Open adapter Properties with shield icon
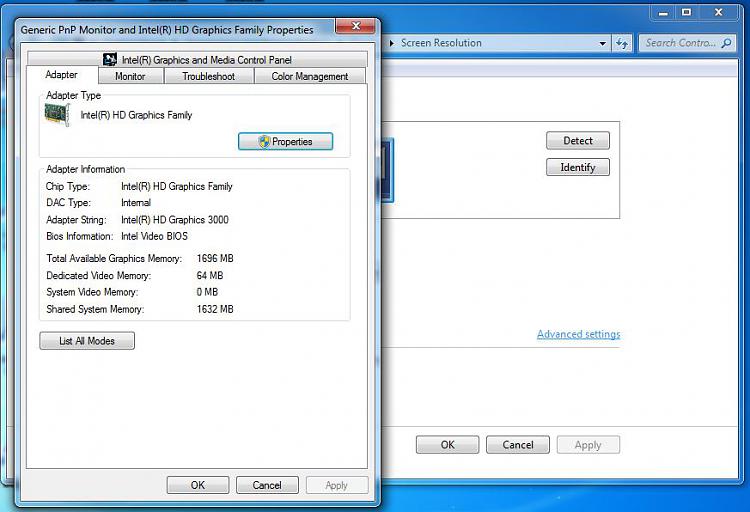 [x=286, y=142]
